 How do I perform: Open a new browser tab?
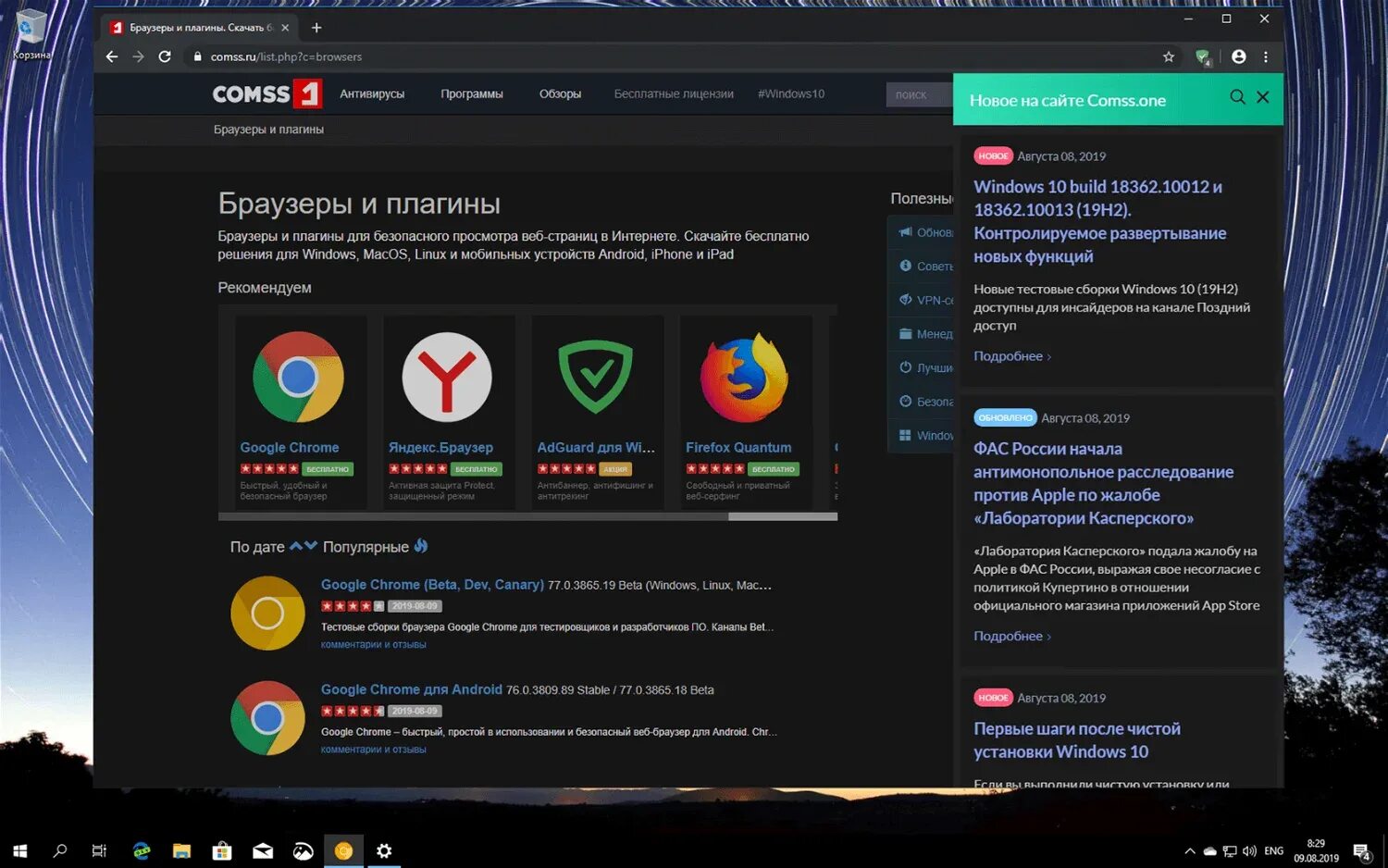tap(316, 28)
